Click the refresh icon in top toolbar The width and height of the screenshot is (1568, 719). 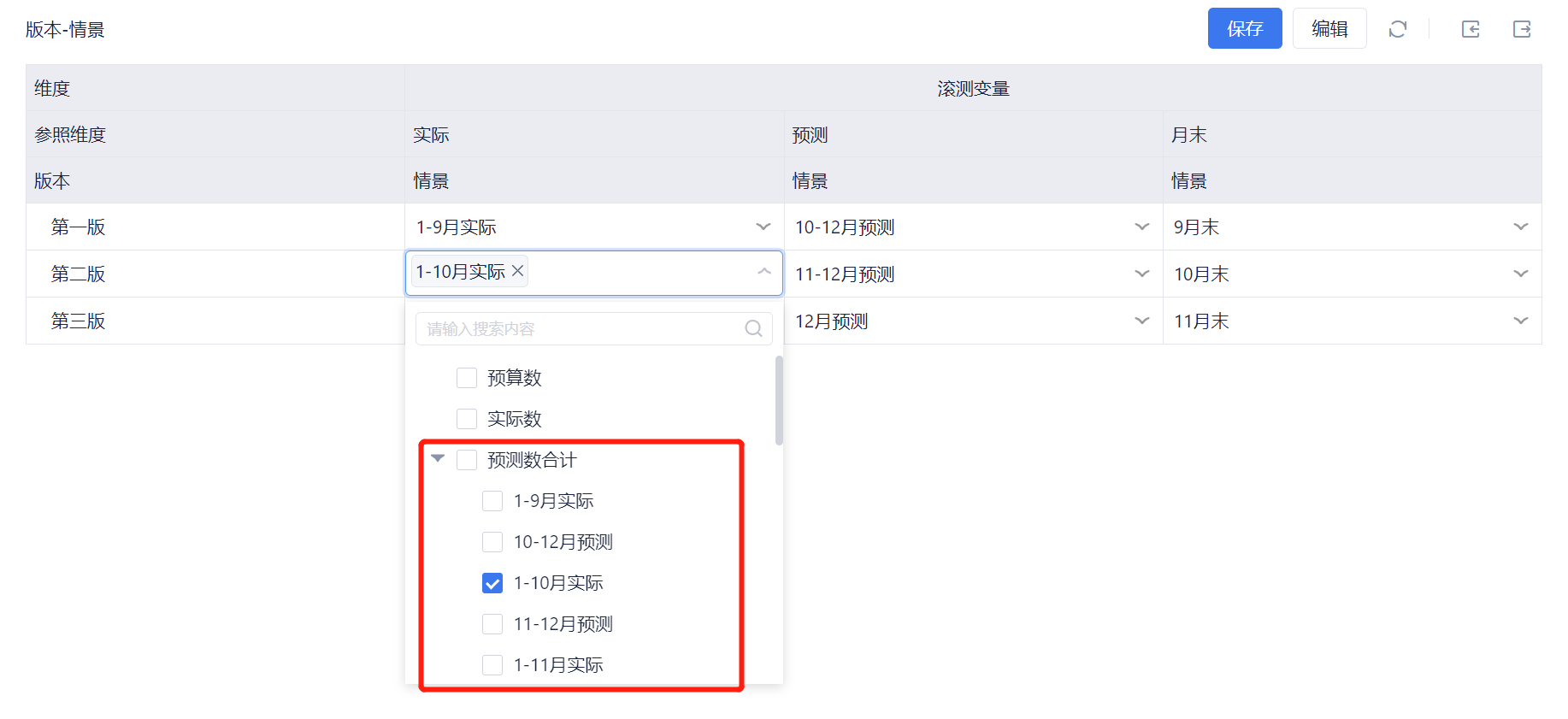[x=1397, y=29]
